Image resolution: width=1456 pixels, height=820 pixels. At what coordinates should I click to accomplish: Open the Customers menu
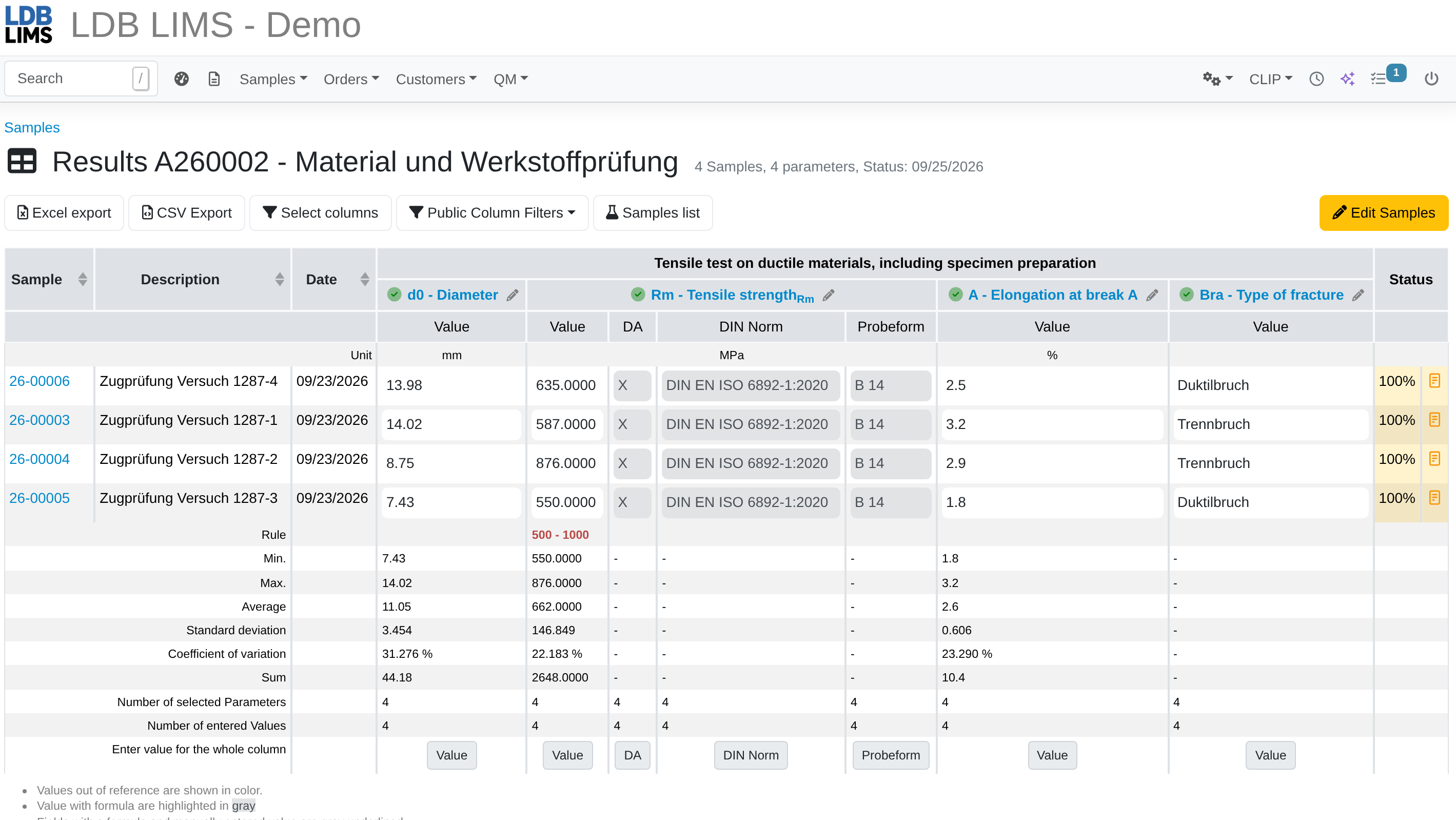coord(437,79)
